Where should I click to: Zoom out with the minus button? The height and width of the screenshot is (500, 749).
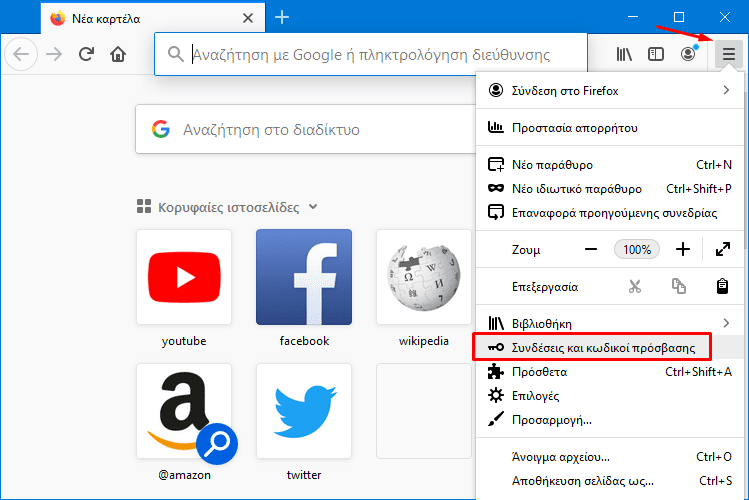coord(591,249)
